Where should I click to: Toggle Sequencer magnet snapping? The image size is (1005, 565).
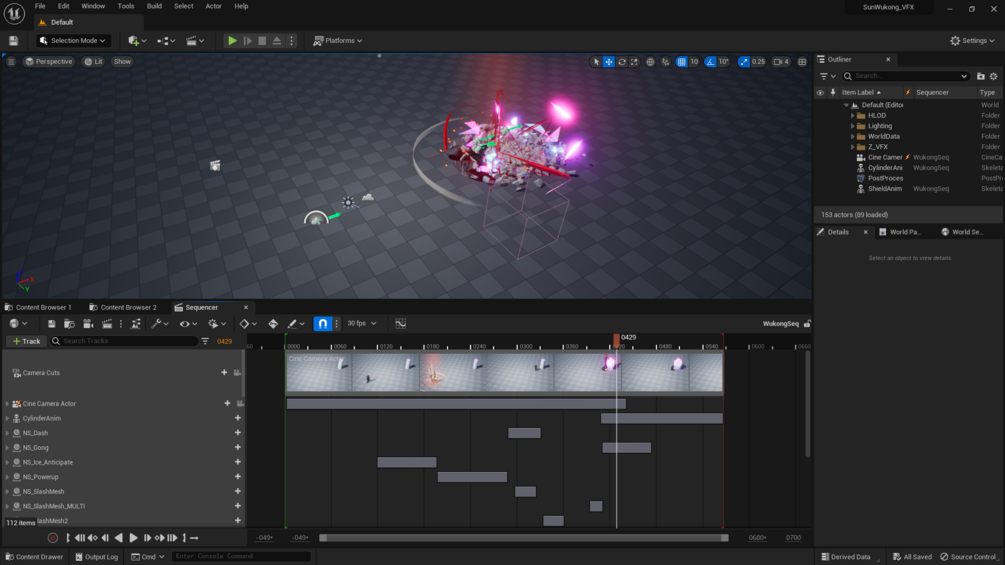pos(322,324)
